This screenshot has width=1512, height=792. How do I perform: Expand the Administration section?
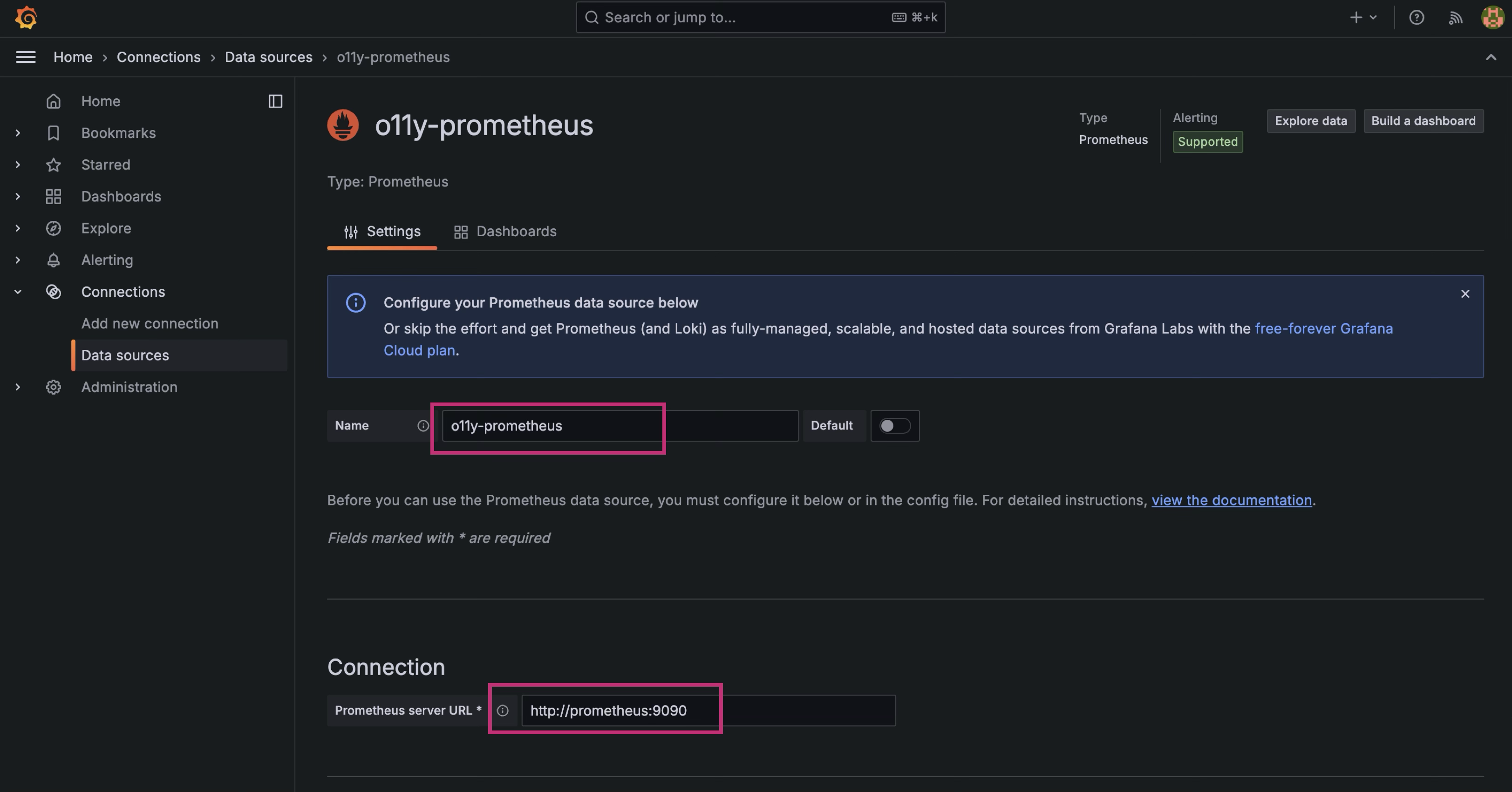pos(18,386)
